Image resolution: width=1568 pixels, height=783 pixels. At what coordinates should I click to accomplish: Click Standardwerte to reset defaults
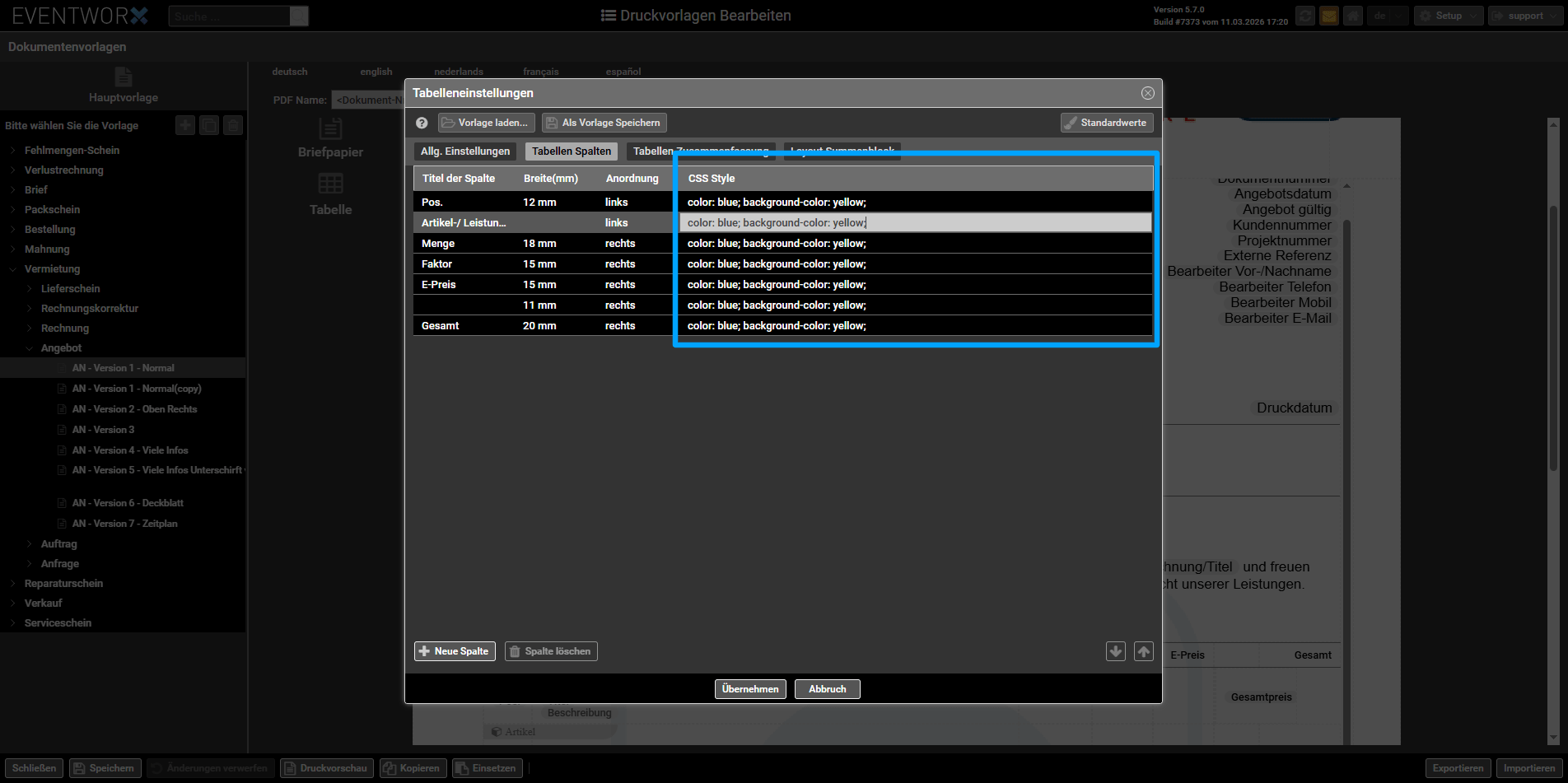coord(1106,123)
